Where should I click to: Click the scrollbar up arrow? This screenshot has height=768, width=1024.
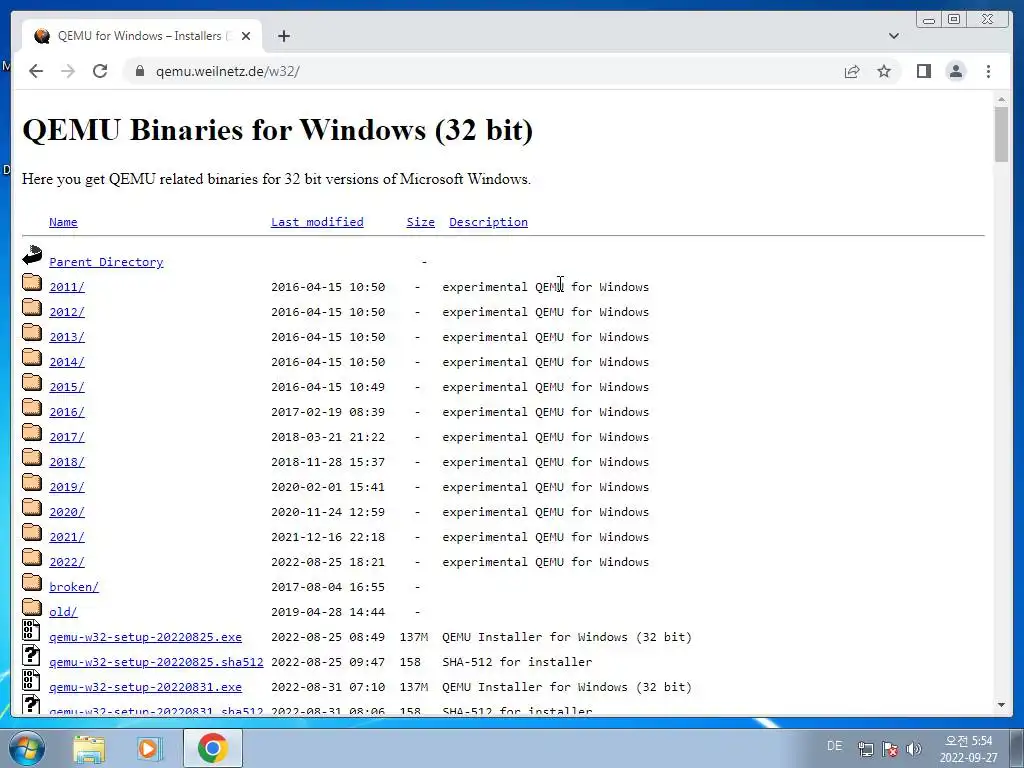coord(1001,99)
